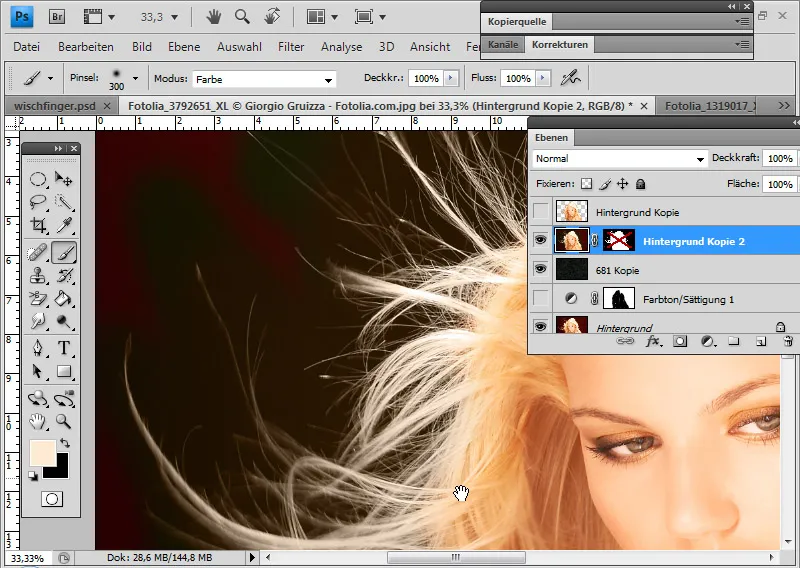
Task: Click the black background color swatch
Action: [x=62, y=471]
